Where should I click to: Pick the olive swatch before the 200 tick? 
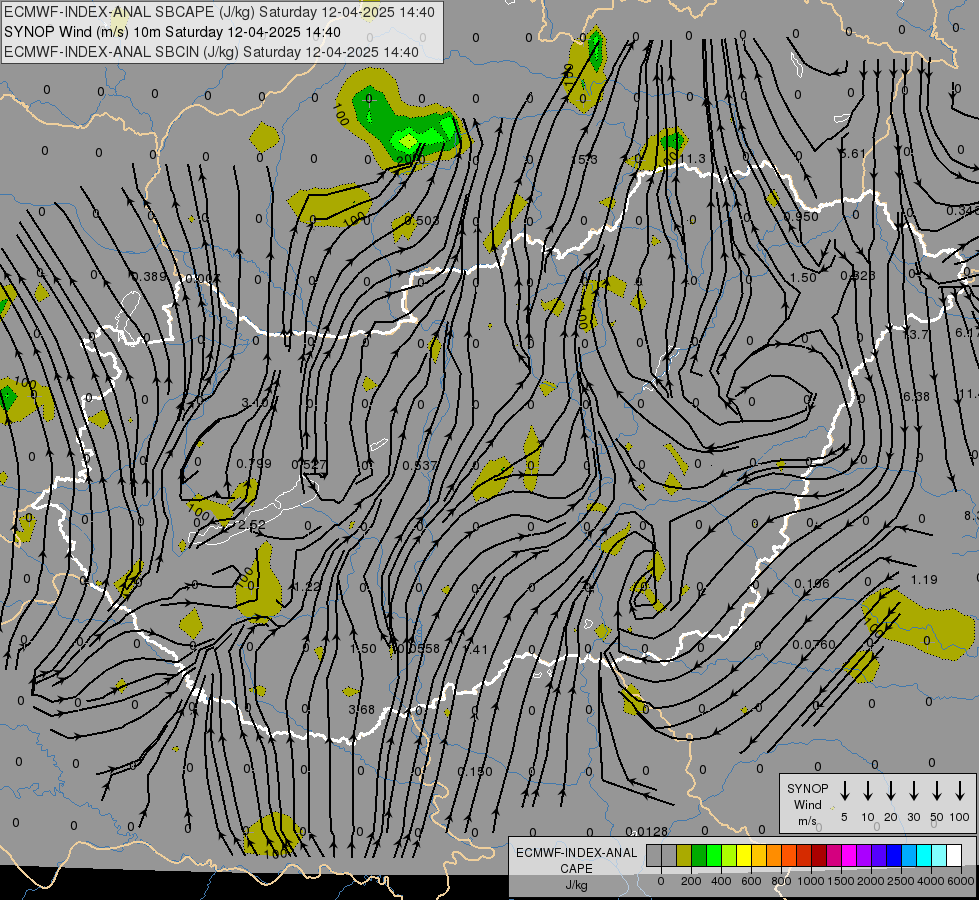point(684,855)
